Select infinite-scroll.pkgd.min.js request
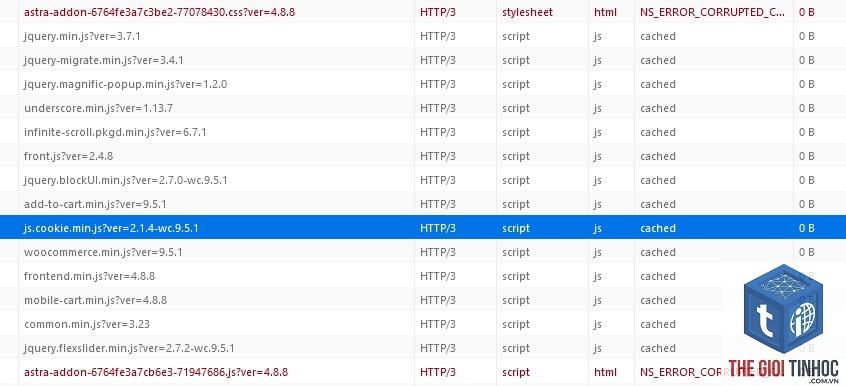The height and width of the screenshot is (386, 846). [423, 132]
